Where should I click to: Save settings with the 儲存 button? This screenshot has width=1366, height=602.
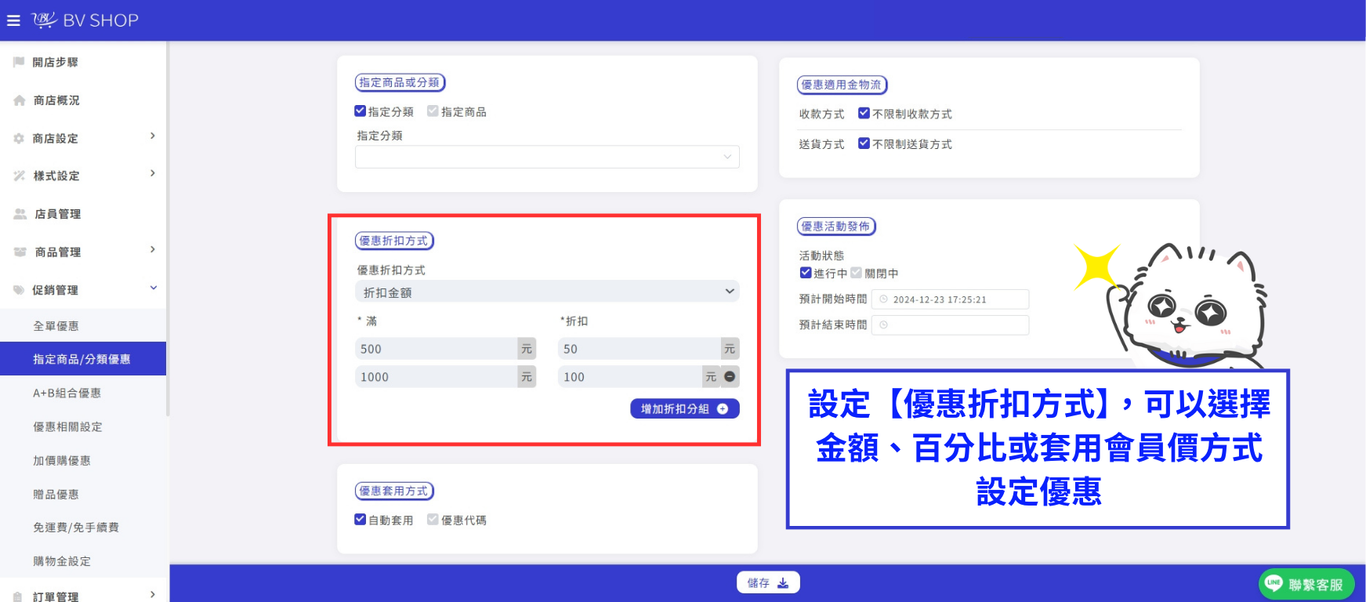click(768, 583)
